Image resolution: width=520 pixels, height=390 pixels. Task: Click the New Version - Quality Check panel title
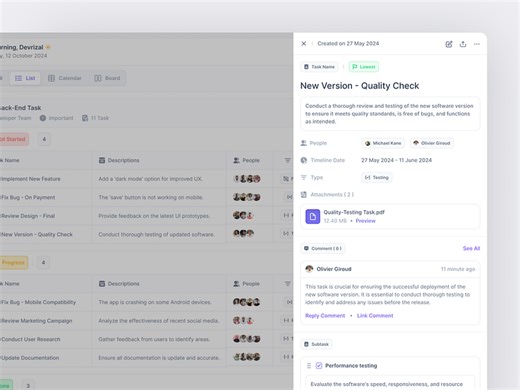coord(360,86)
